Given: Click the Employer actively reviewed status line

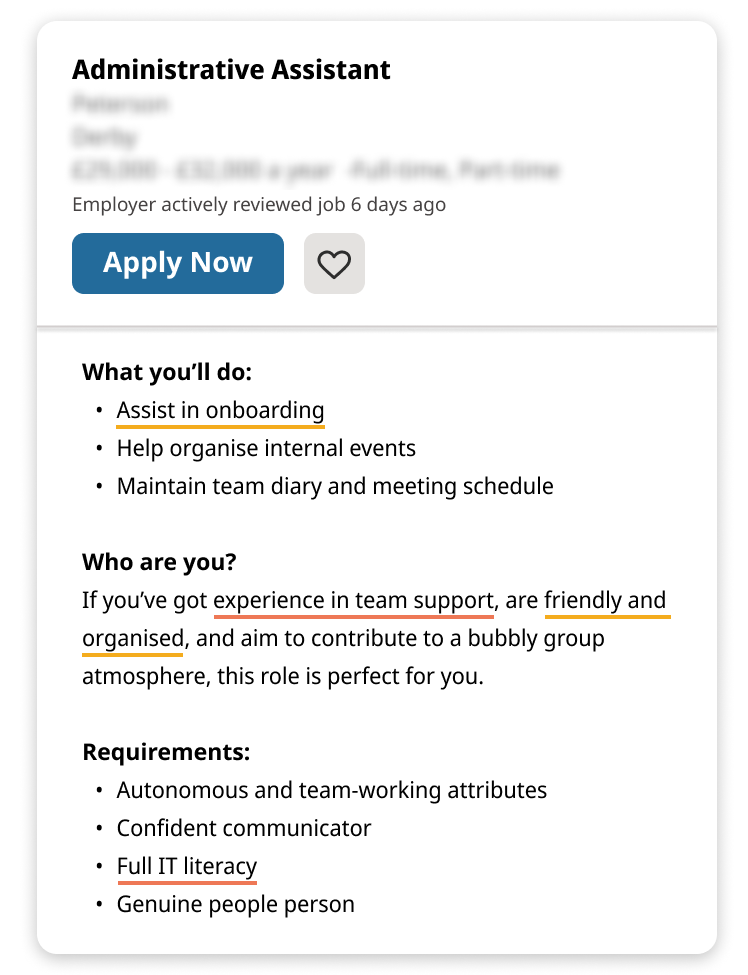Looking at the screenshot, I should 258,204.
